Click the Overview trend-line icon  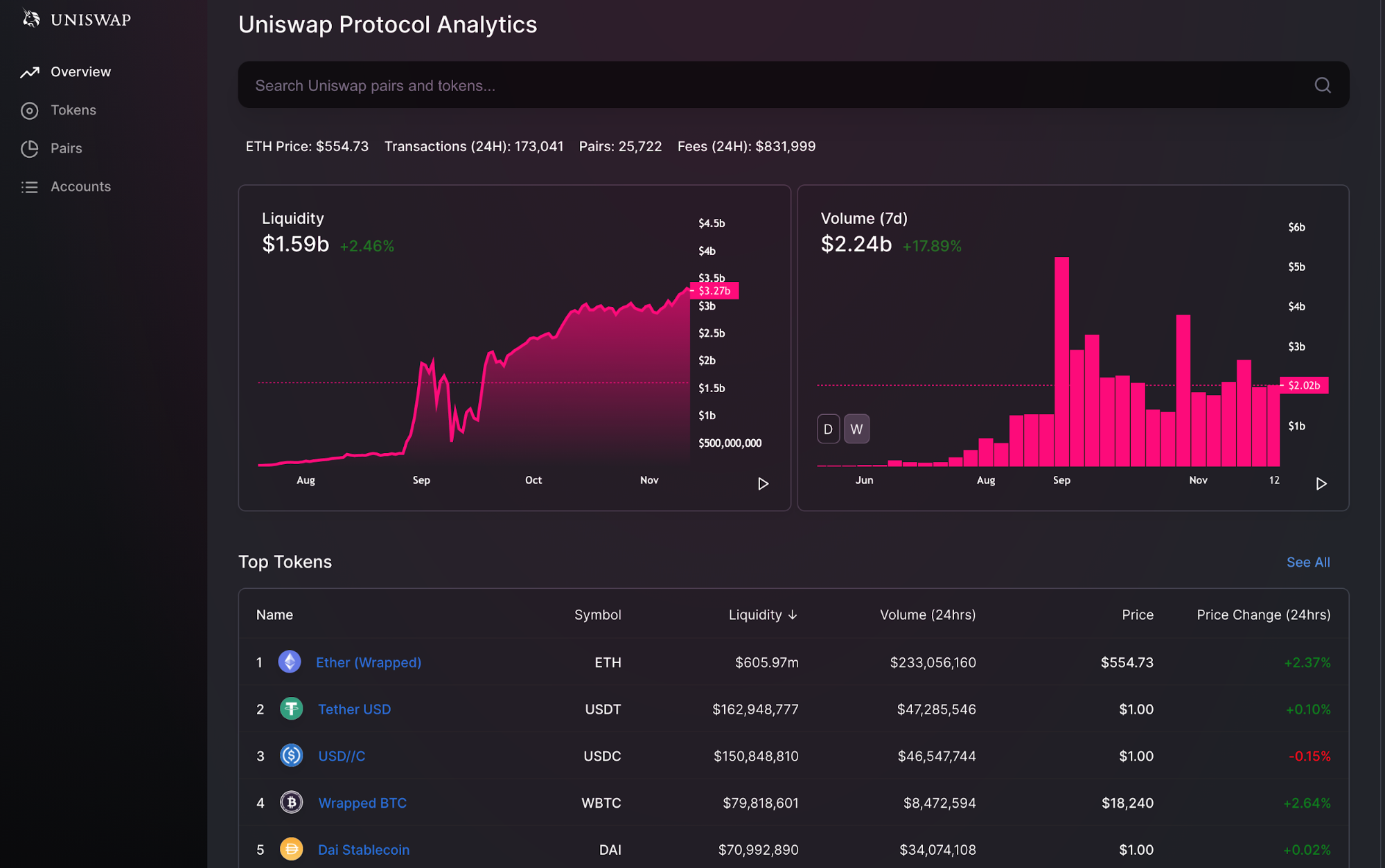(x=30, y=72)
